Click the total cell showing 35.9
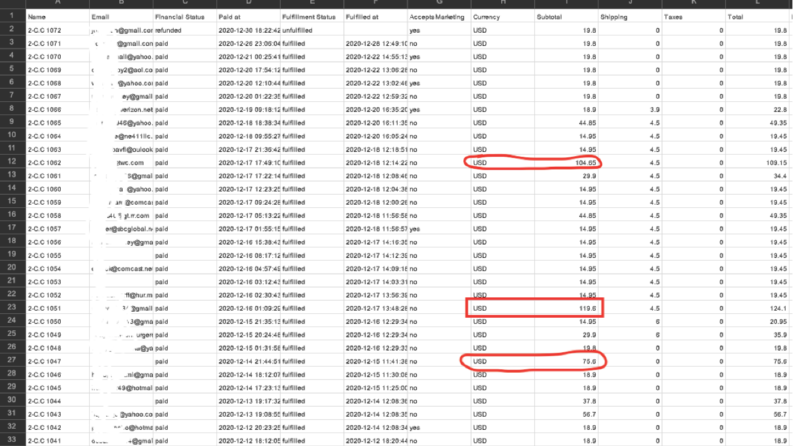Image resolution: width=793 pixels, height=446 pixels. 757,335
